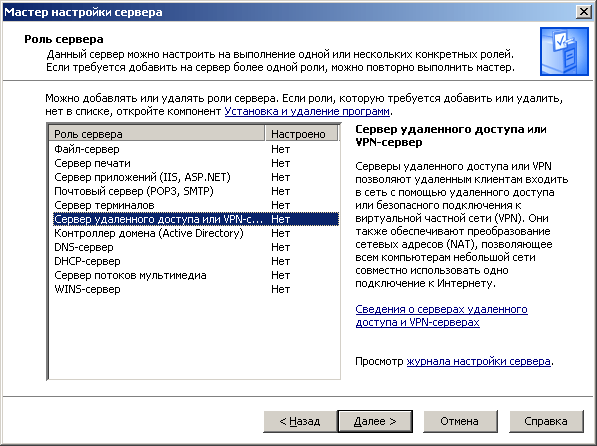
Task: Sort list by Роль сервера column header
Action: [157, 134]
